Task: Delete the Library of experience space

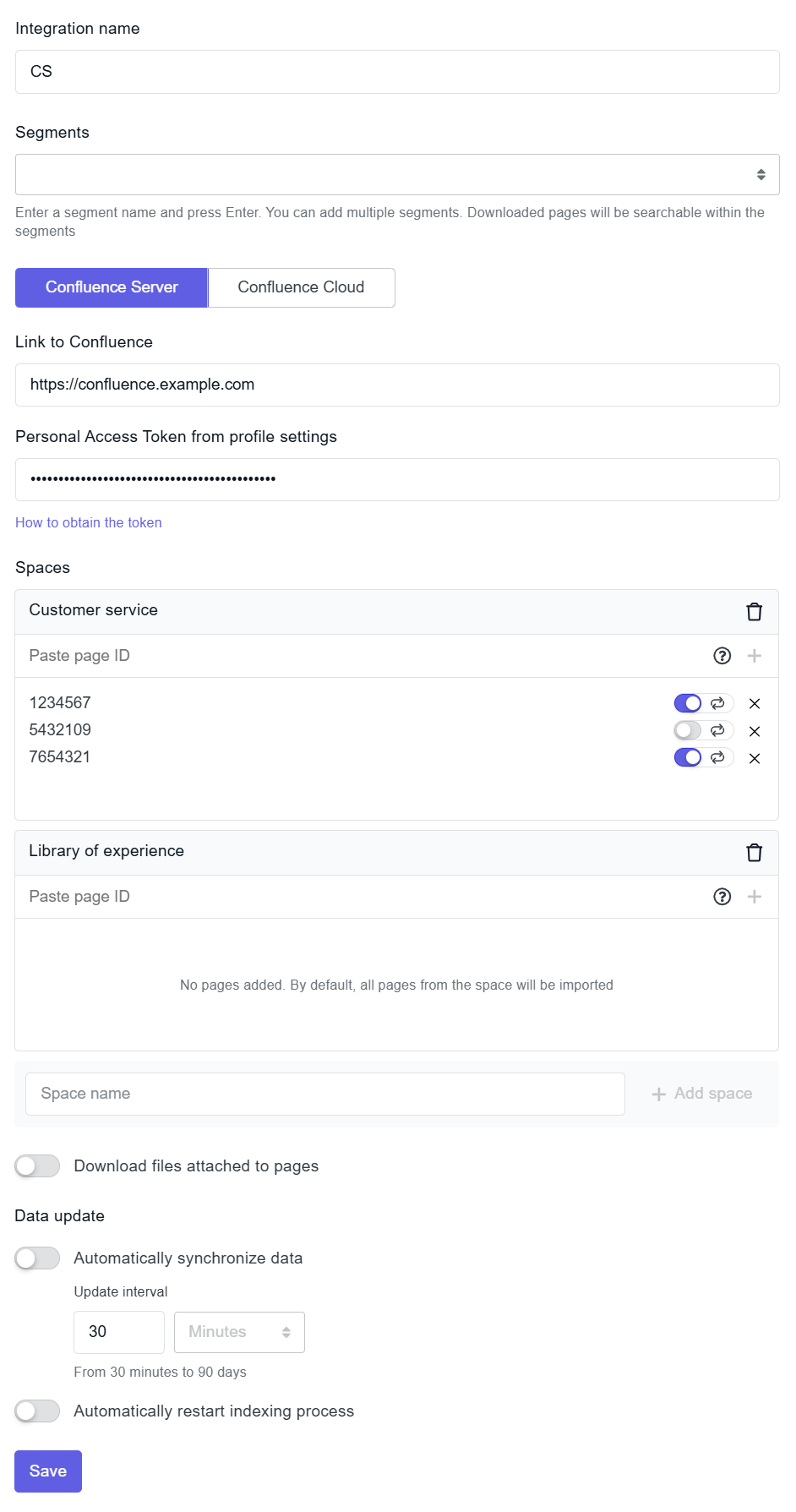Action: [754, 853]
